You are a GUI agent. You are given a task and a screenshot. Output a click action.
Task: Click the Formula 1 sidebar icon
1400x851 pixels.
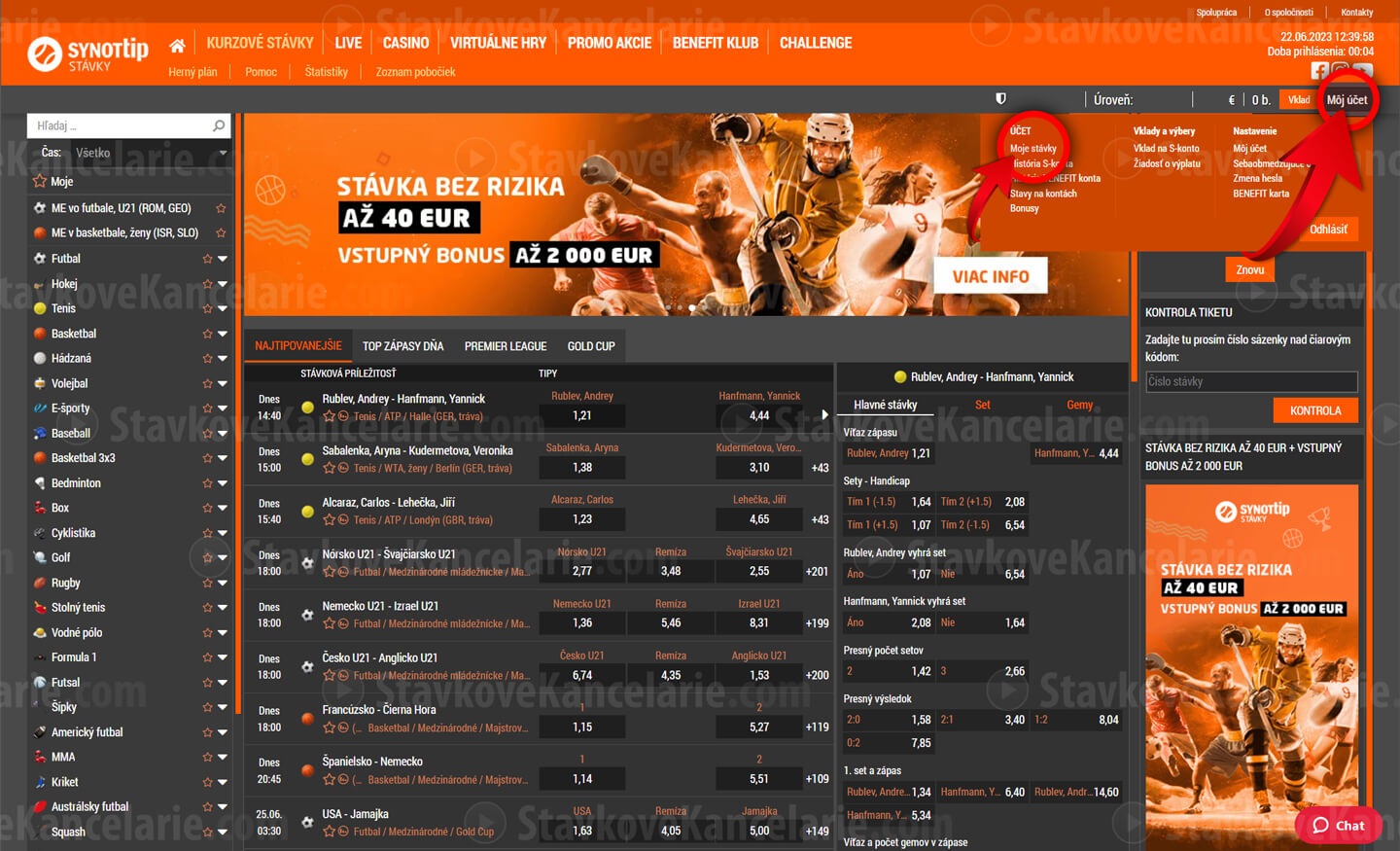click(40, 657)
